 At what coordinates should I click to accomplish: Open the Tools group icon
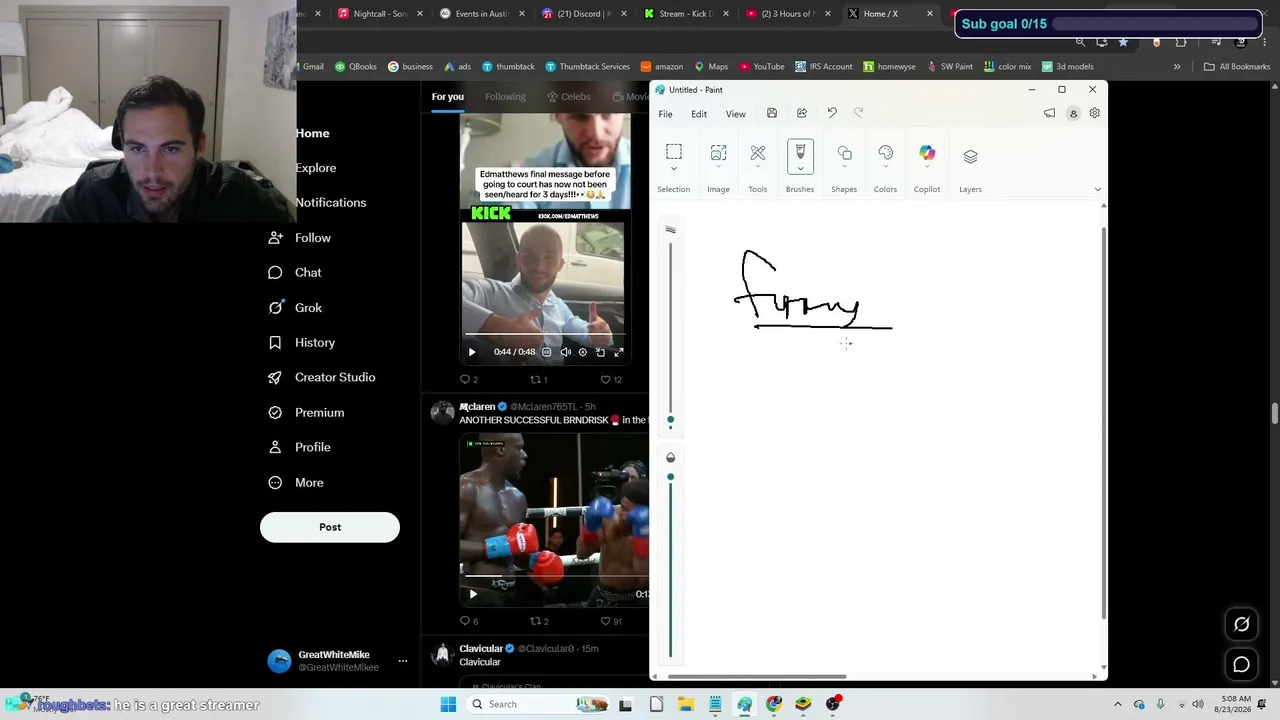click(x=758, y=153)
